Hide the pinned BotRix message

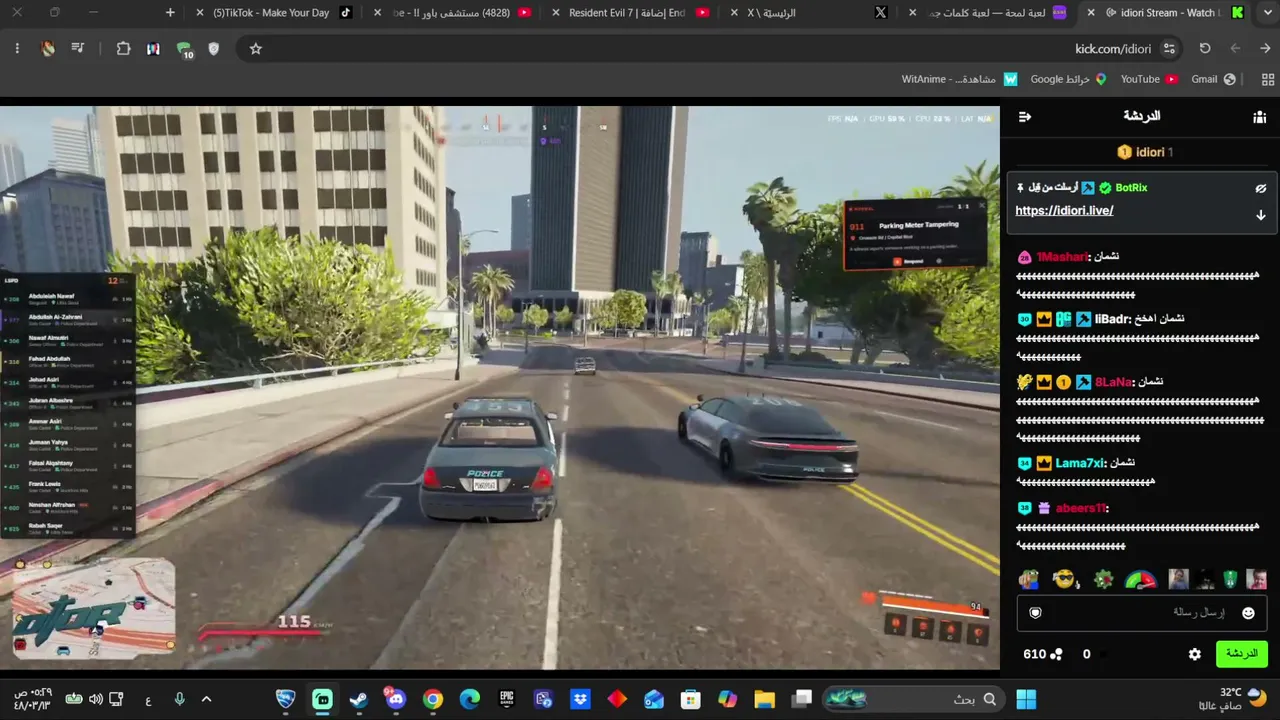point(1261,188)
